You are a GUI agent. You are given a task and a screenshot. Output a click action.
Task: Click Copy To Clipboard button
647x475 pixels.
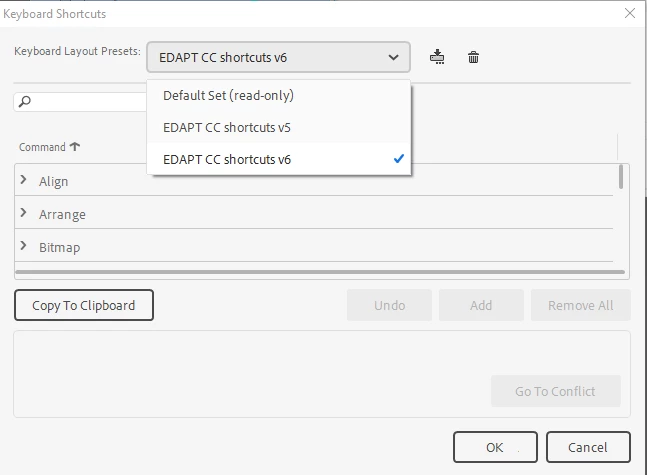tap(84, 305)
